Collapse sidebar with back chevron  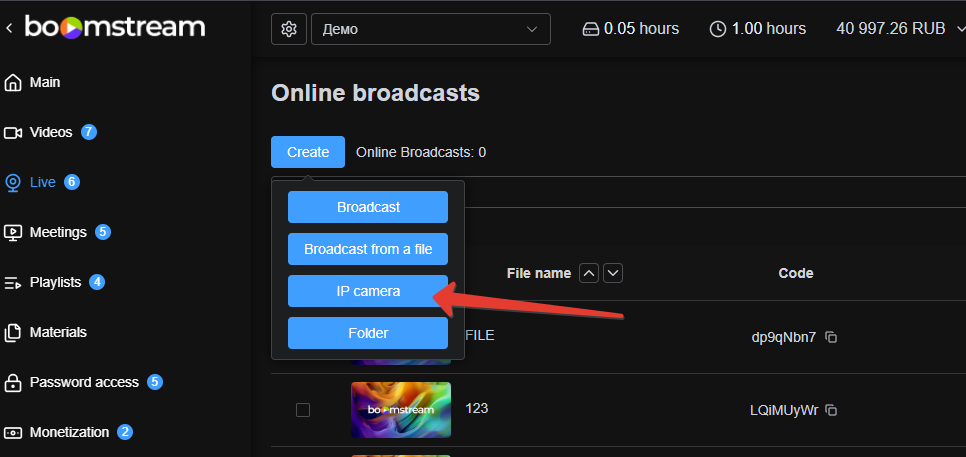(9, 28)
